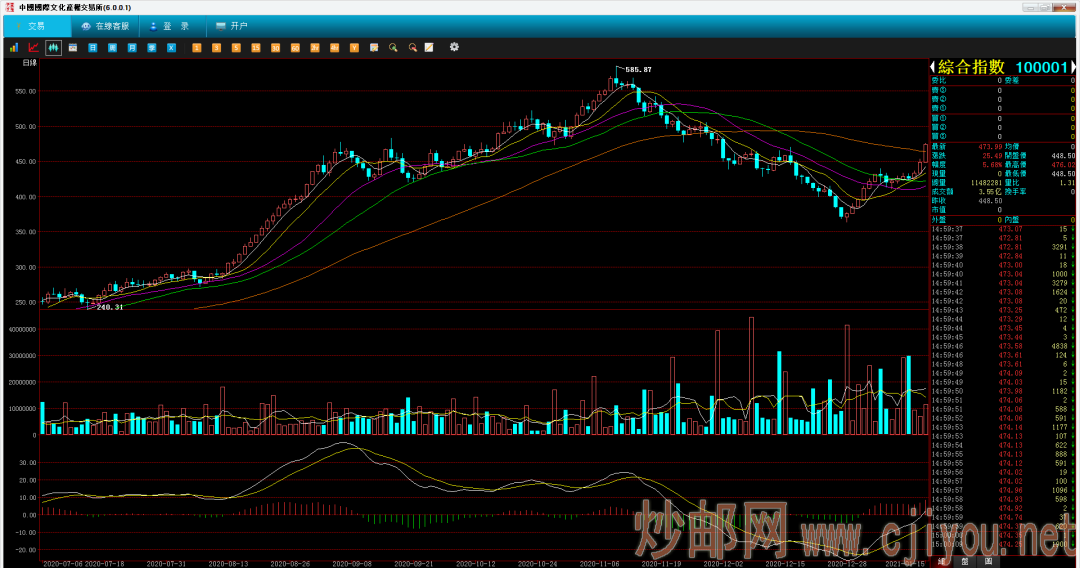Screen dimensions: 1080x568
Task: Click the 綜合指數 index title
Action: [x=972, y=67]
